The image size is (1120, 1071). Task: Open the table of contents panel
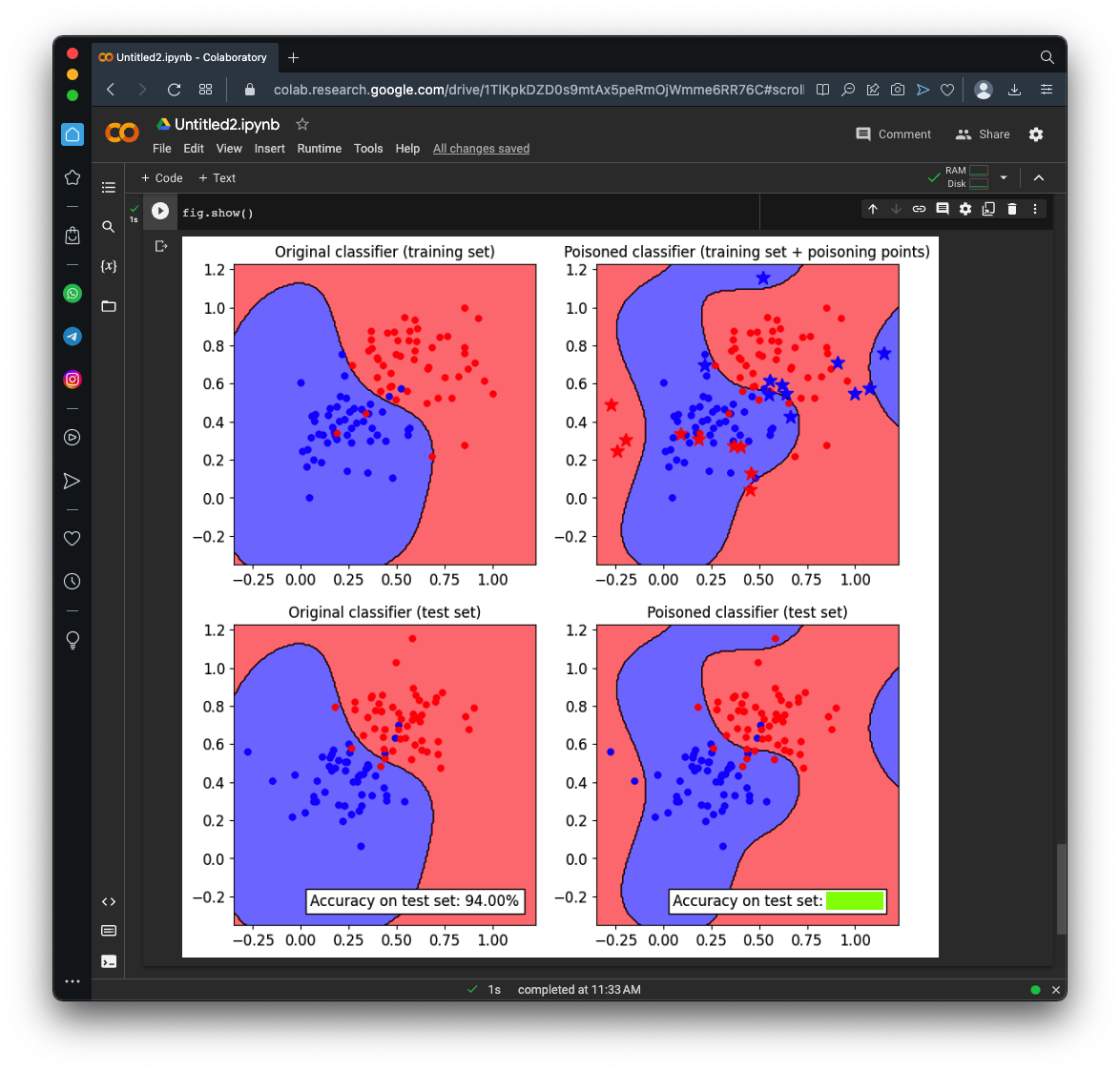pyautogui.click(x=109, y=188)
